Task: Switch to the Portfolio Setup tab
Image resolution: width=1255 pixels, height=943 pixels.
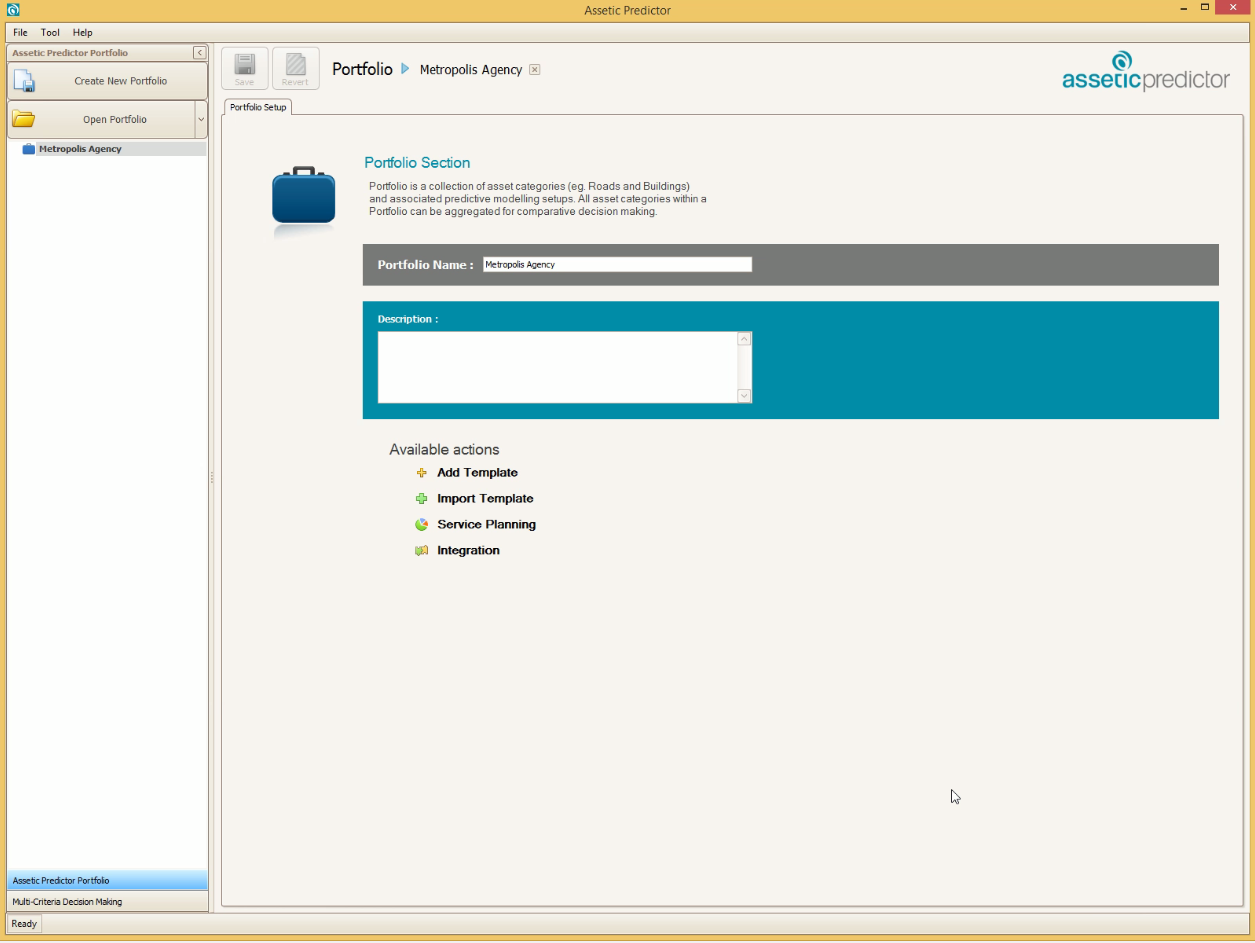Action: [x=258, y=107]
